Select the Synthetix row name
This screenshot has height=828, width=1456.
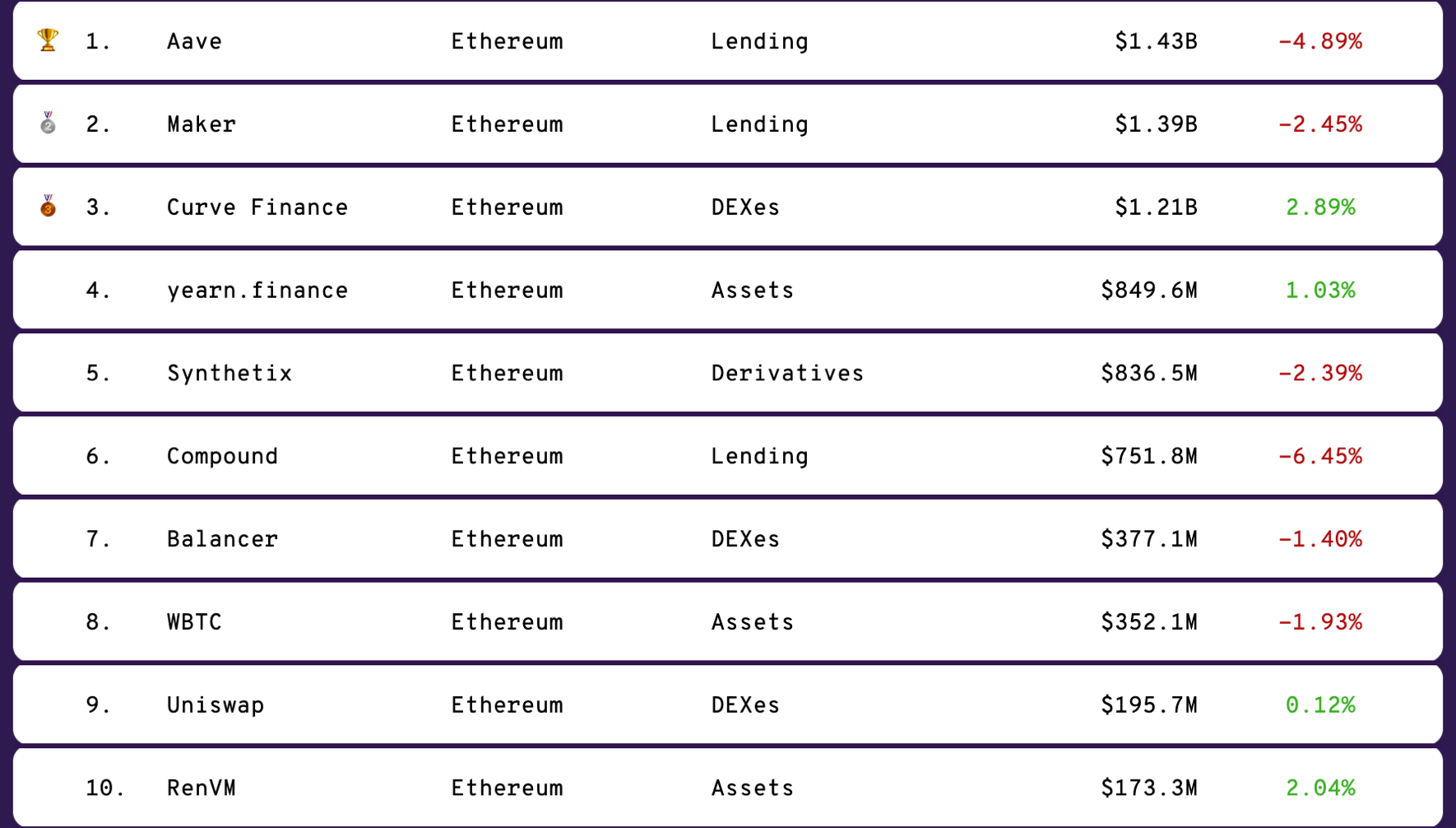pos(230,374)
